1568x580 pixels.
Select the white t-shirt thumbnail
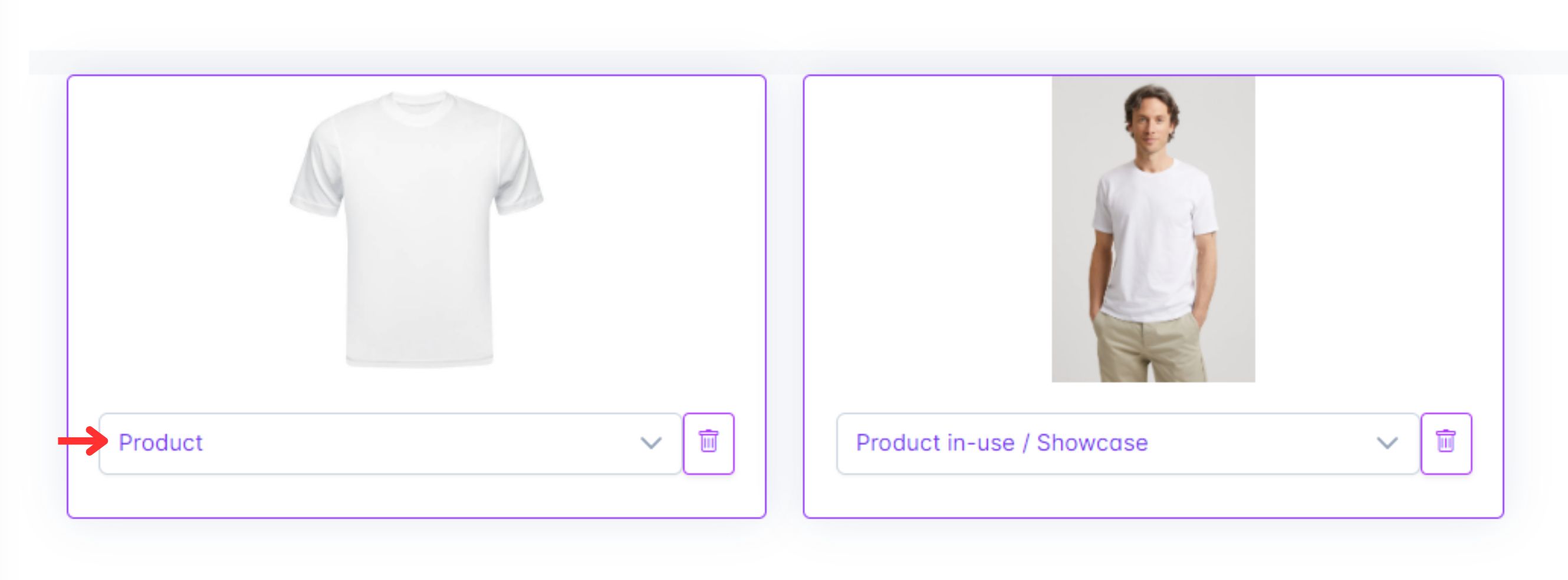pos(417,229)
